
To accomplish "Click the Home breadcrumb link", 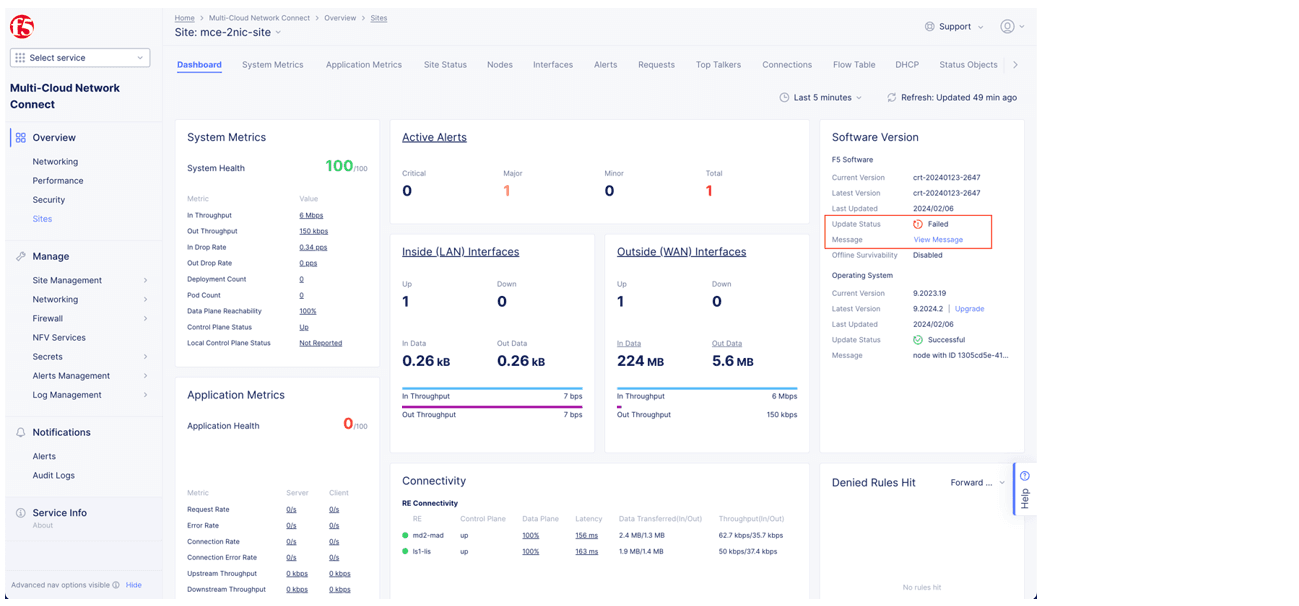I will (184, 18).
